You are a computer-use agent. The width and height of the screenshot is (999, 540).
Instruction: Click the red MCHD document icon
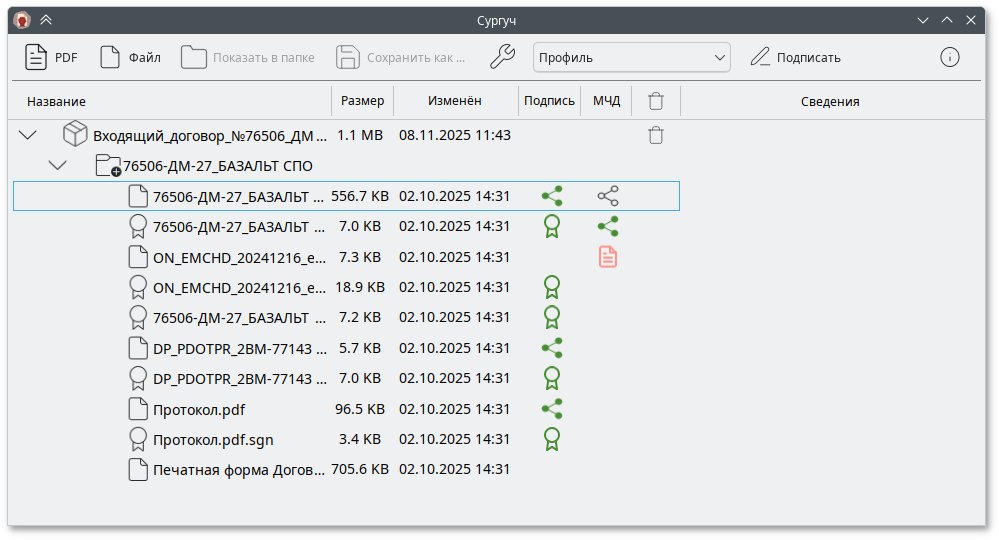[x=608, y=257]
